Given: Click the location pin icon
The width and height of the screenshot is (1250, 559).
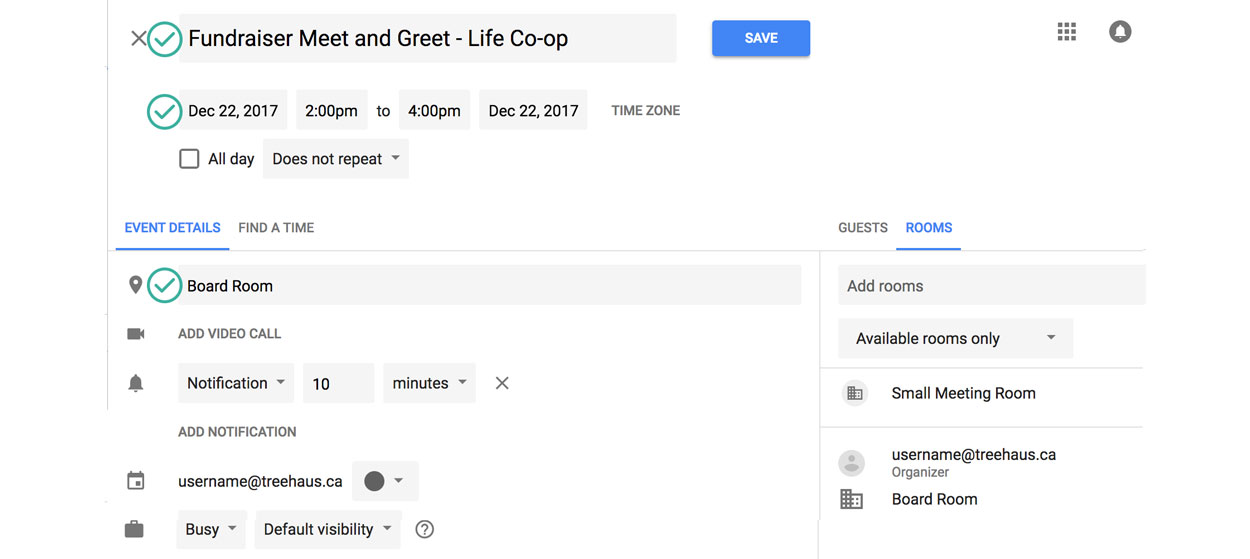Looking at the screenshot, I should pos(136,286).
